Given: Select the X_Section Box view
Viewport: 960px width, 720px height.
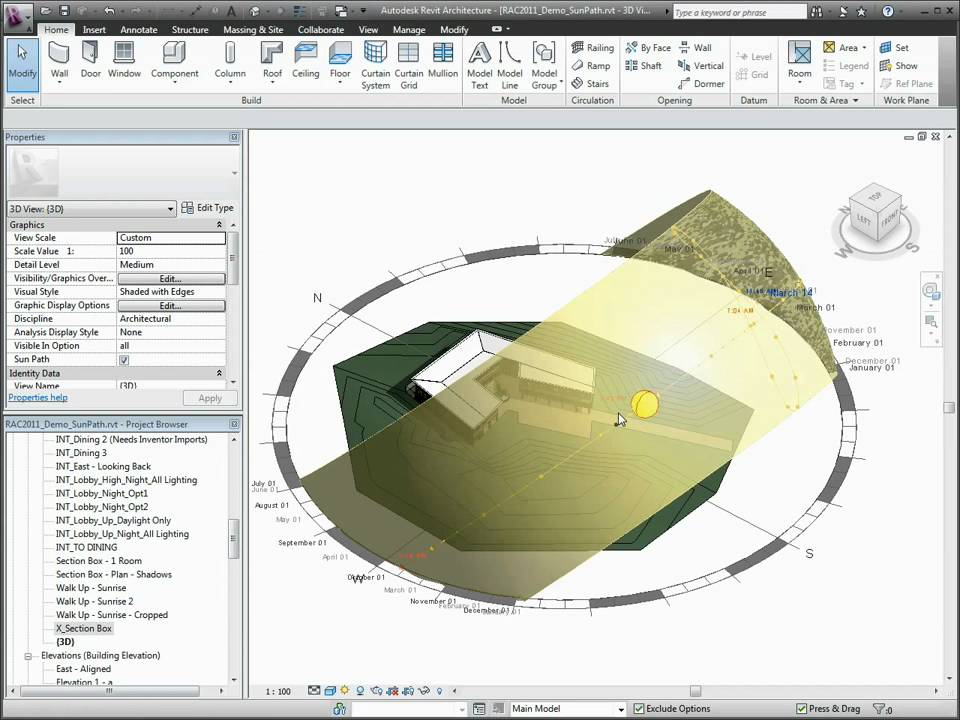Looking at the screenshot, I should tap(84, 628).
